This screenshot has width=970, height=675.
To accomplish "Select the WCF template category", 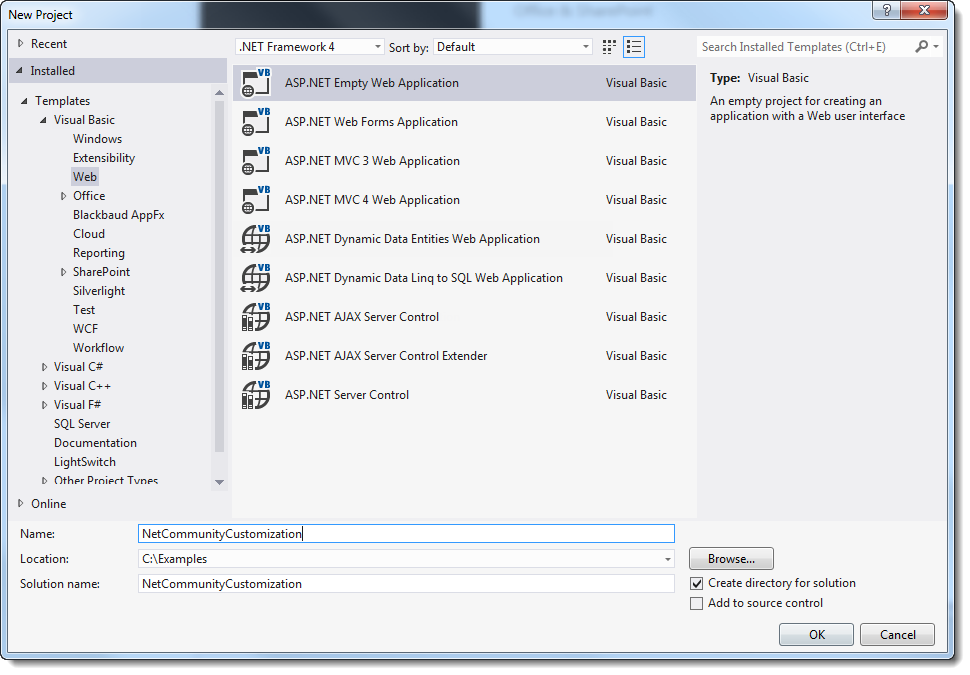I will 85,329.
